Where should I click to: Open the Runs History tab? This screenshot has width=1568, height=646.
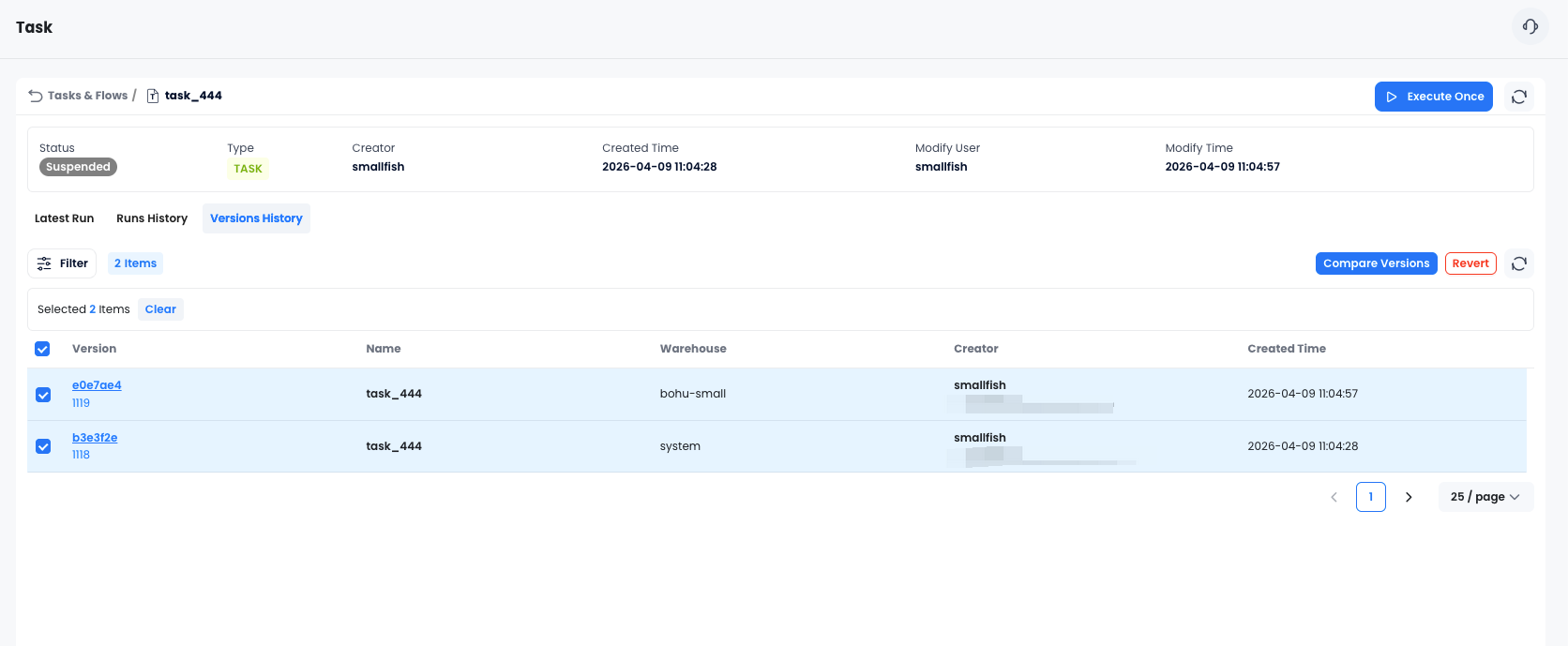pos(152,218)
